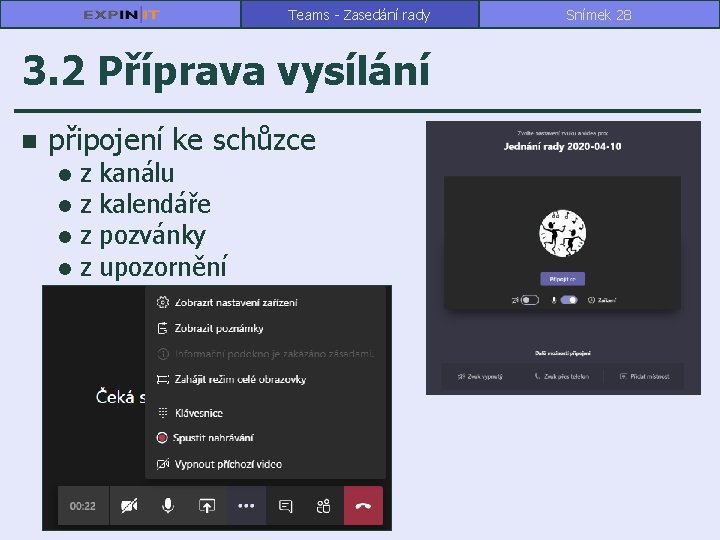Viewport: 720px width, 540px height.
Task: Click bullet text z pozvánky
Action: point(143,236)
